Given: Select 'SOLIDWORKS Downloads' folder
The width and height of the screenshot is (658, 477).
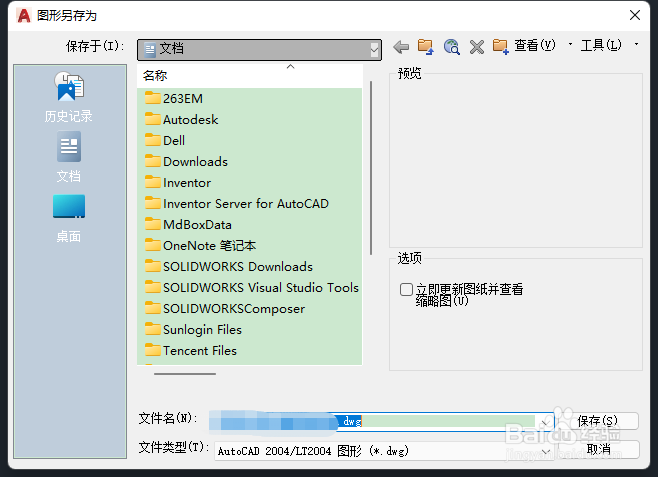Looking at the screenshot, I should click(229, 266).
